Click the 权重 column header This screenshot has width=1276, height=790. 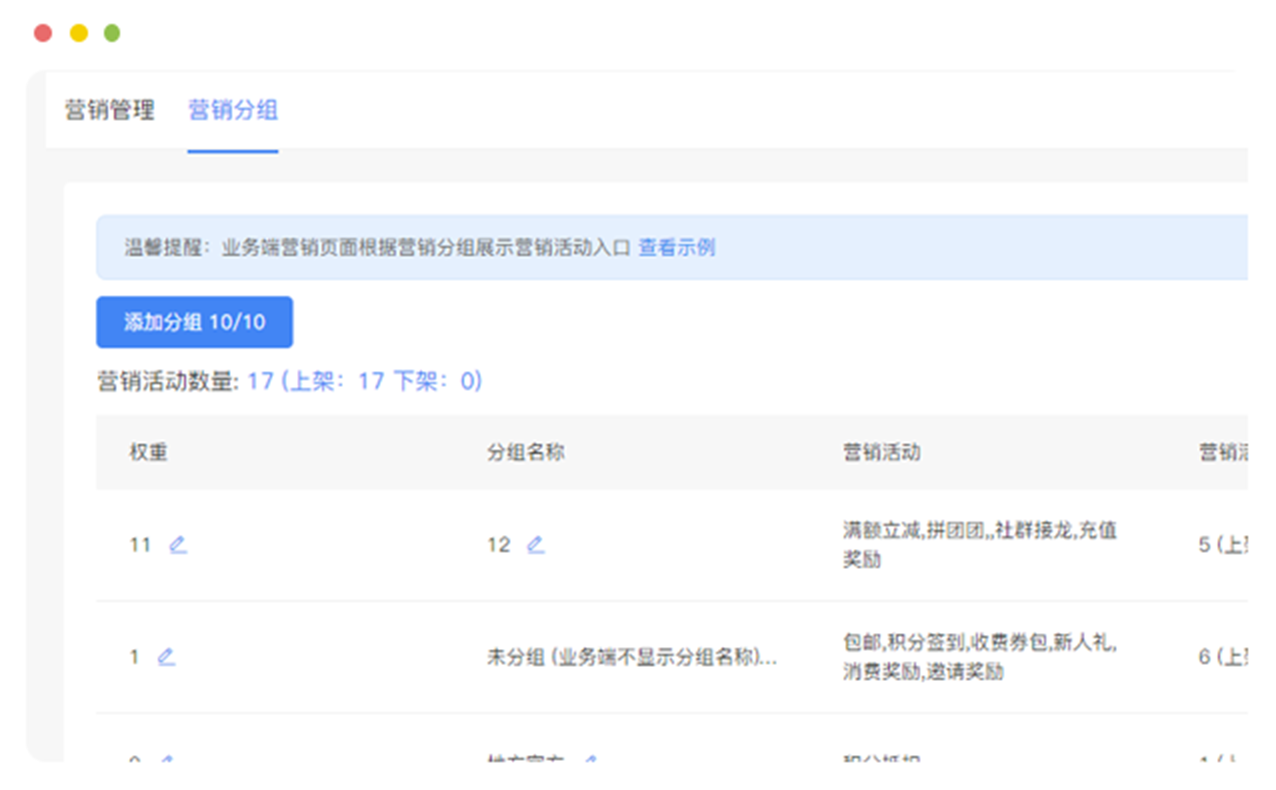(148, 452)
